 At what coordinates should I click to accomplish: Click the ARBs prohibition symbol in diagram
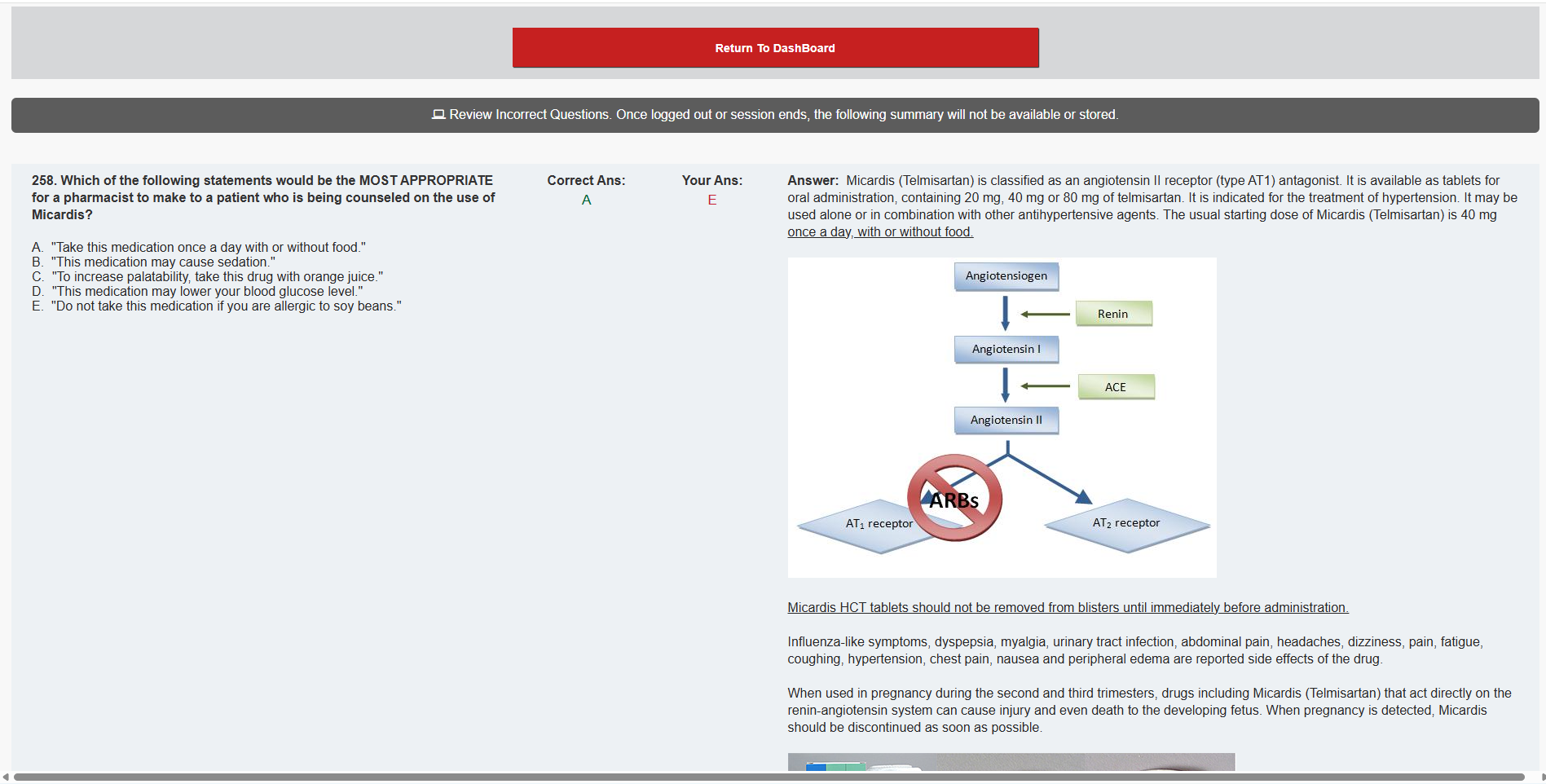pyautogui.click(x=954, y=498)
